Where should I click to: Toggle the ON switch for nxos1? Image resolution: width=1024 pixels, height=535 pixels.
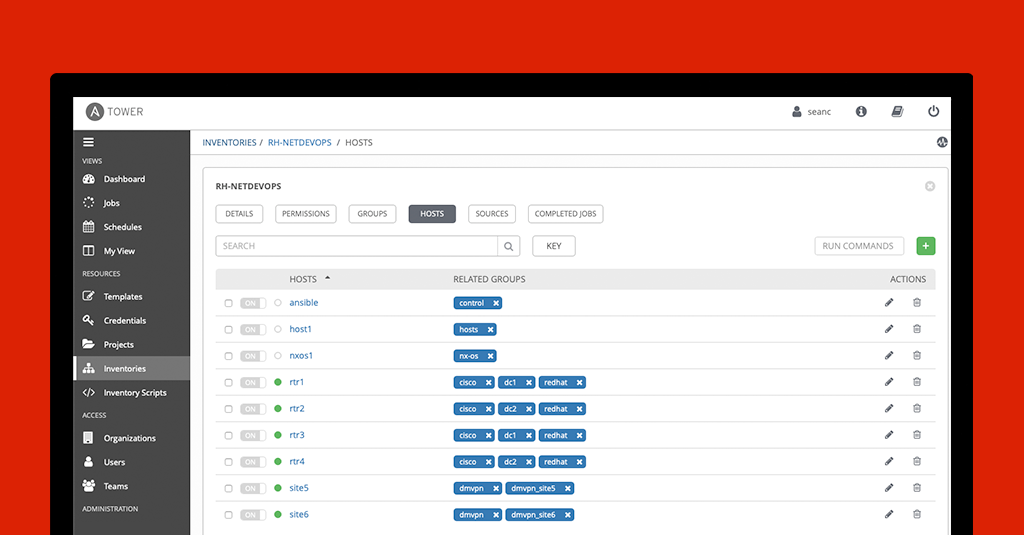pyautogui.click(x=253, y=356)
